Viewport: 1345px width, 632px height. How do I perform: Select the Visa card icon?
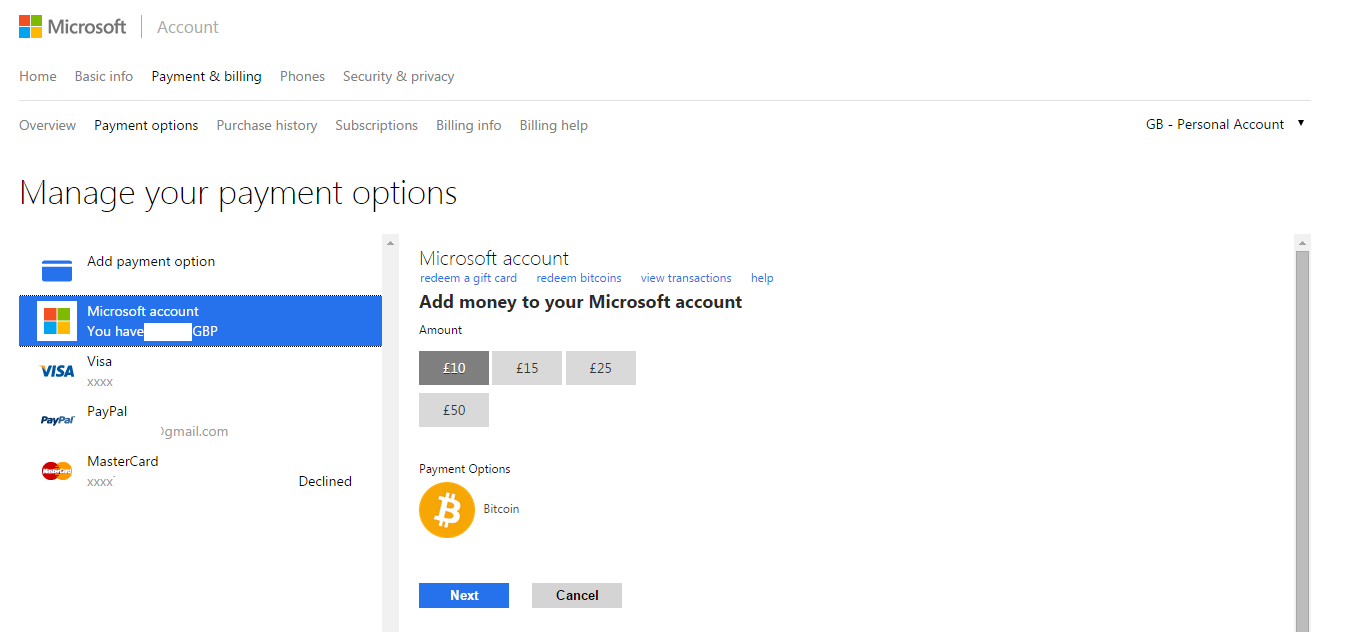pyautogui.click(x=57, y=371)
